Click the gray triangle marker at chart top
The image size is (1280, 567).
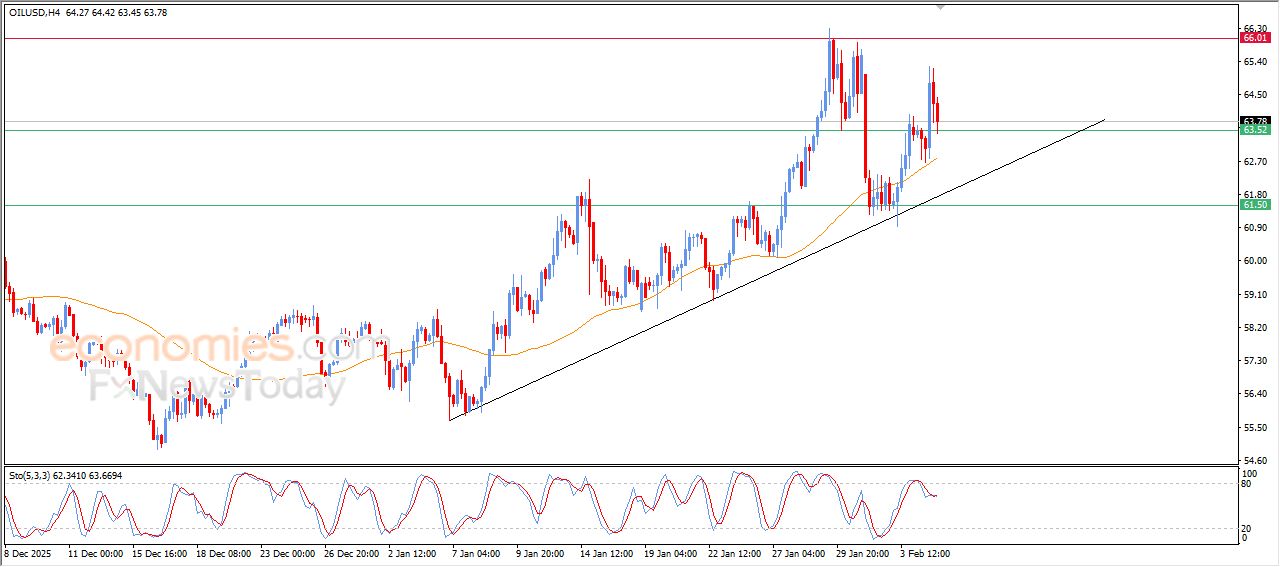pyautogui.click(x=940, y=6)
